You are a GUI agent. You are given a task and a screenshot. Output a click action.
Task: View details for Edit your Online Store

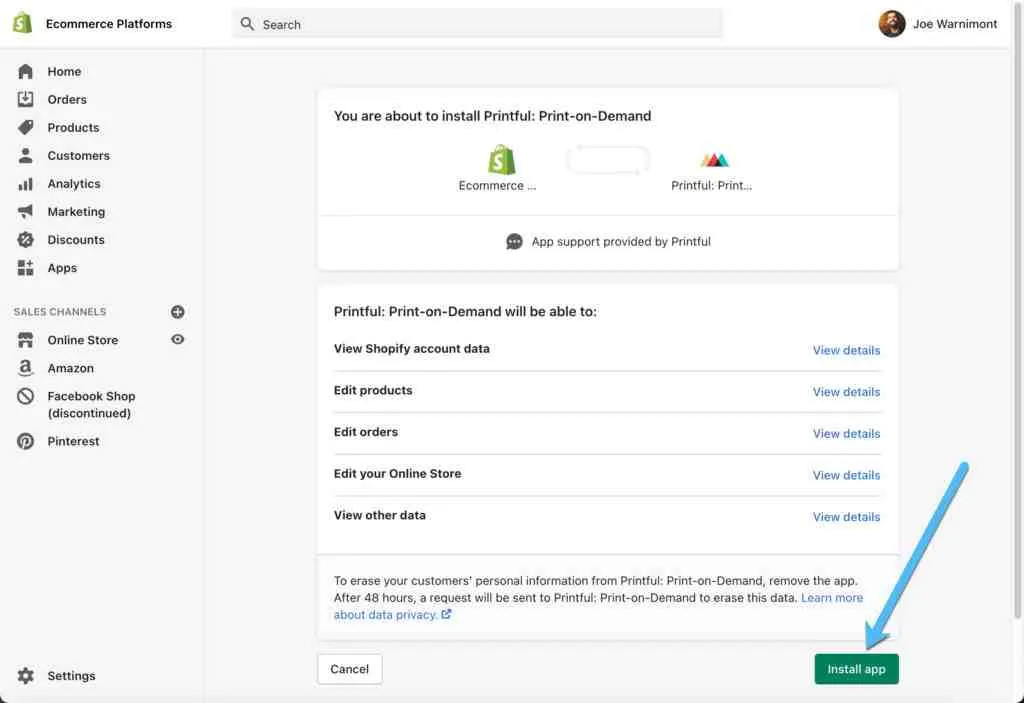pos(846,475)
